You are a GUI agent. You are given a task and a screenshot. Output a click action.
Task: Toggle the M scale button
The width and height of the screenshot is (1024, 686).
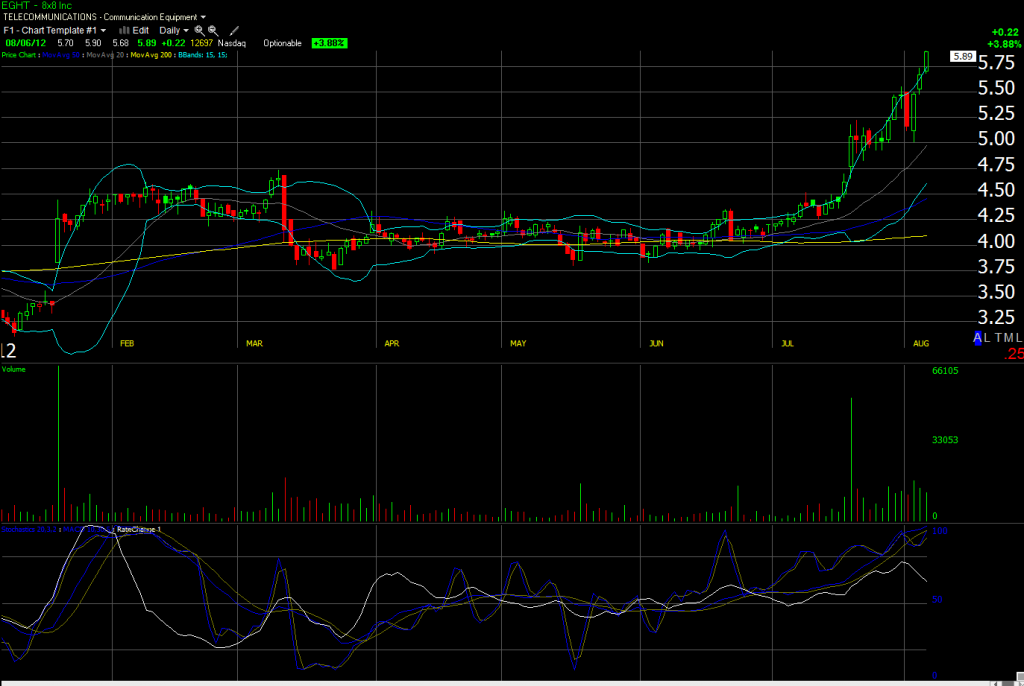tap(1008, 338)
